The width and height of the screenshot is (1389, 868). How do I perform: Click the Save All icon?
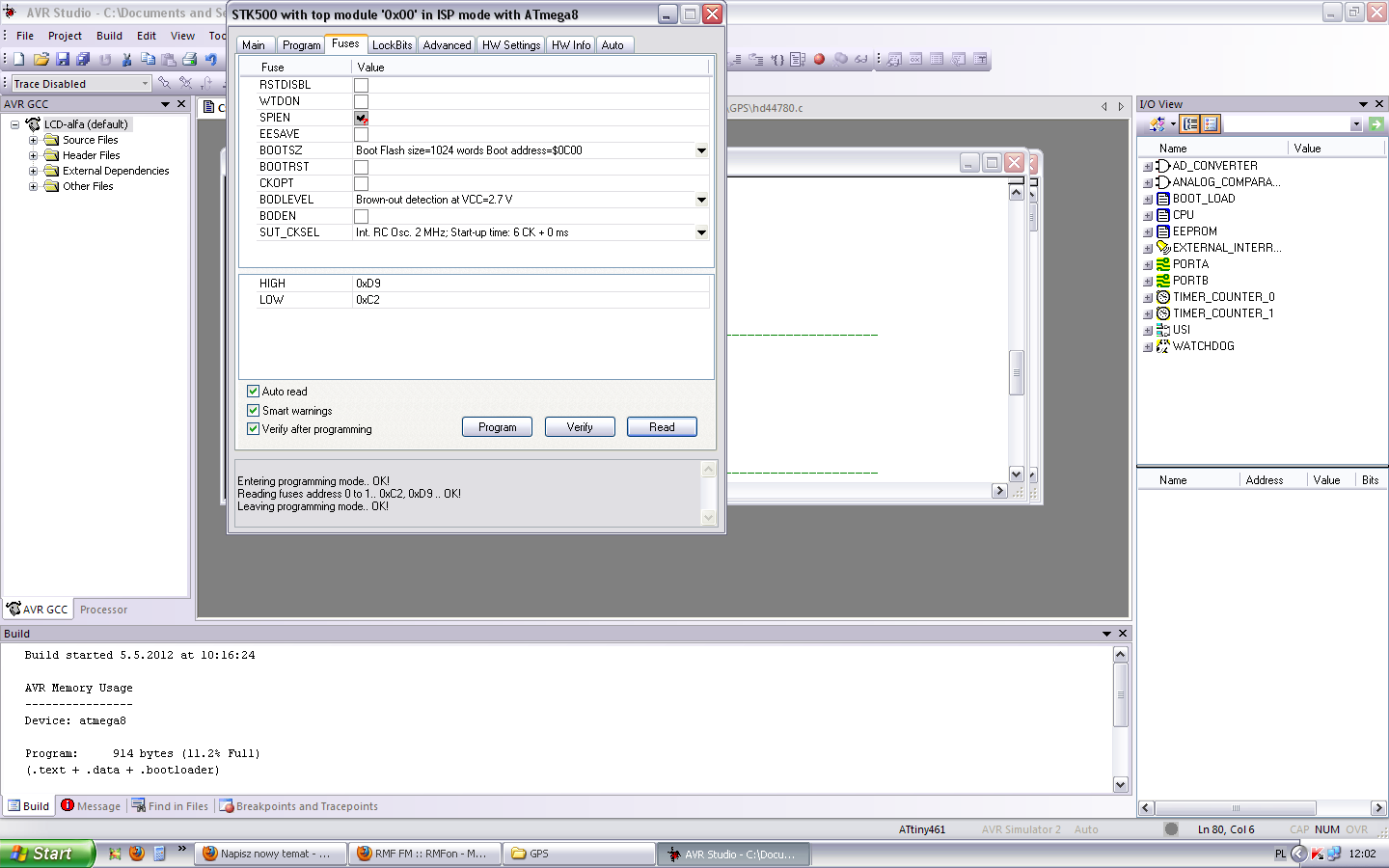pyautogui.click(x=83, y=60)
